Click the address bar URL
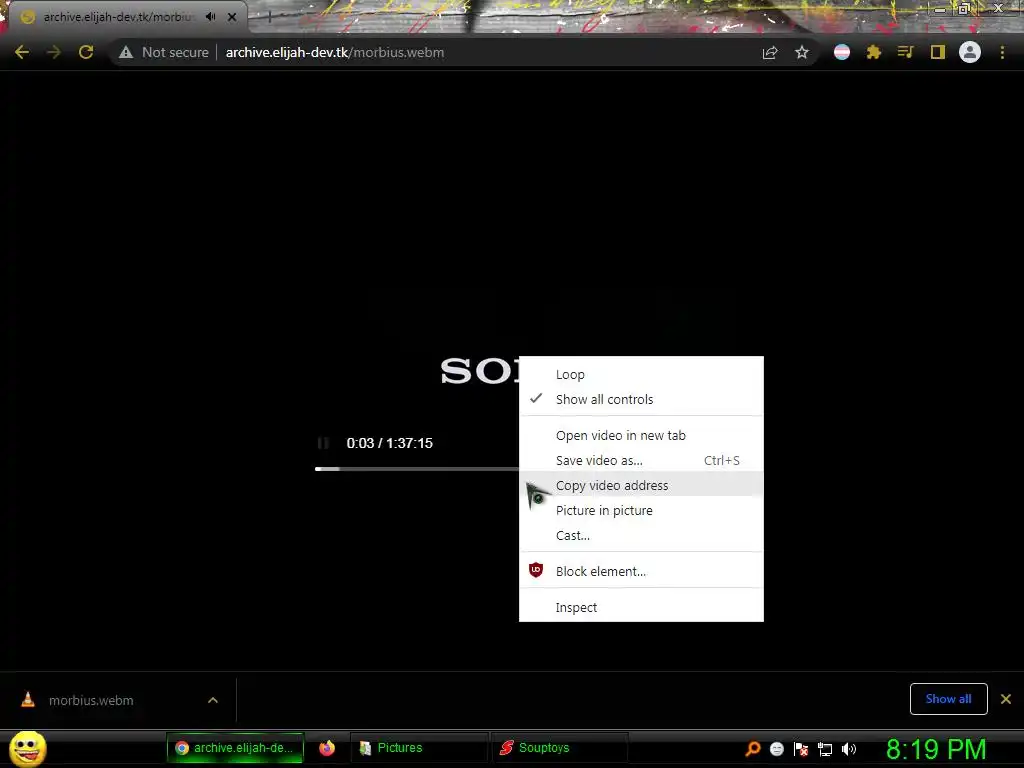 334,52
